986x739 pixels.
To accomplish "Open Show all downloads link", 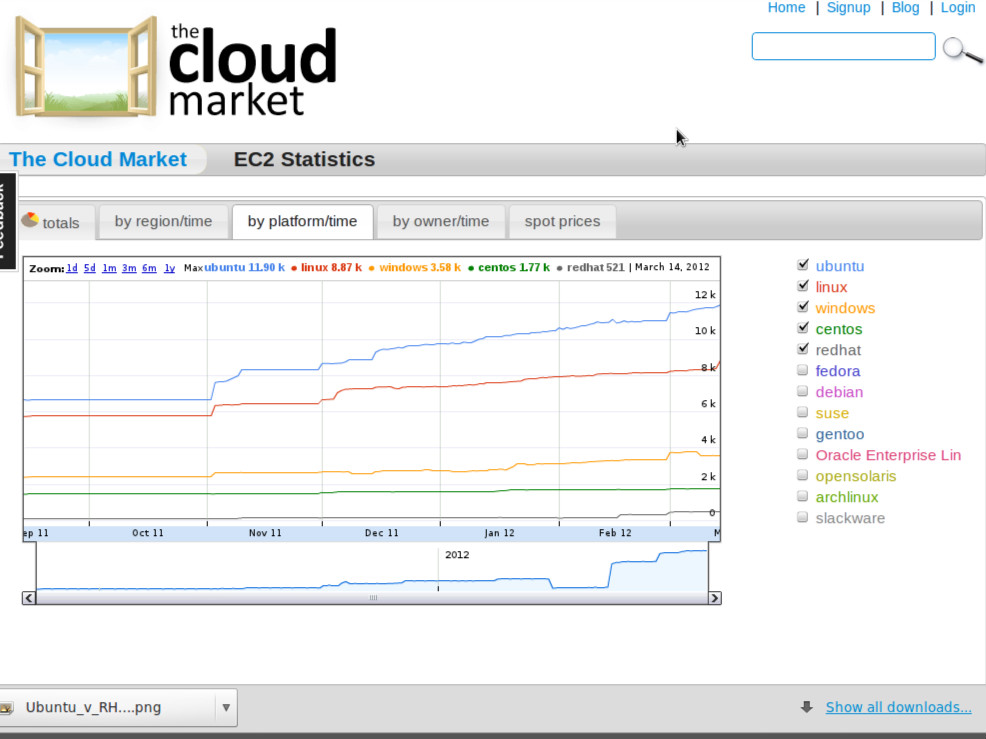I will point(898,707).
